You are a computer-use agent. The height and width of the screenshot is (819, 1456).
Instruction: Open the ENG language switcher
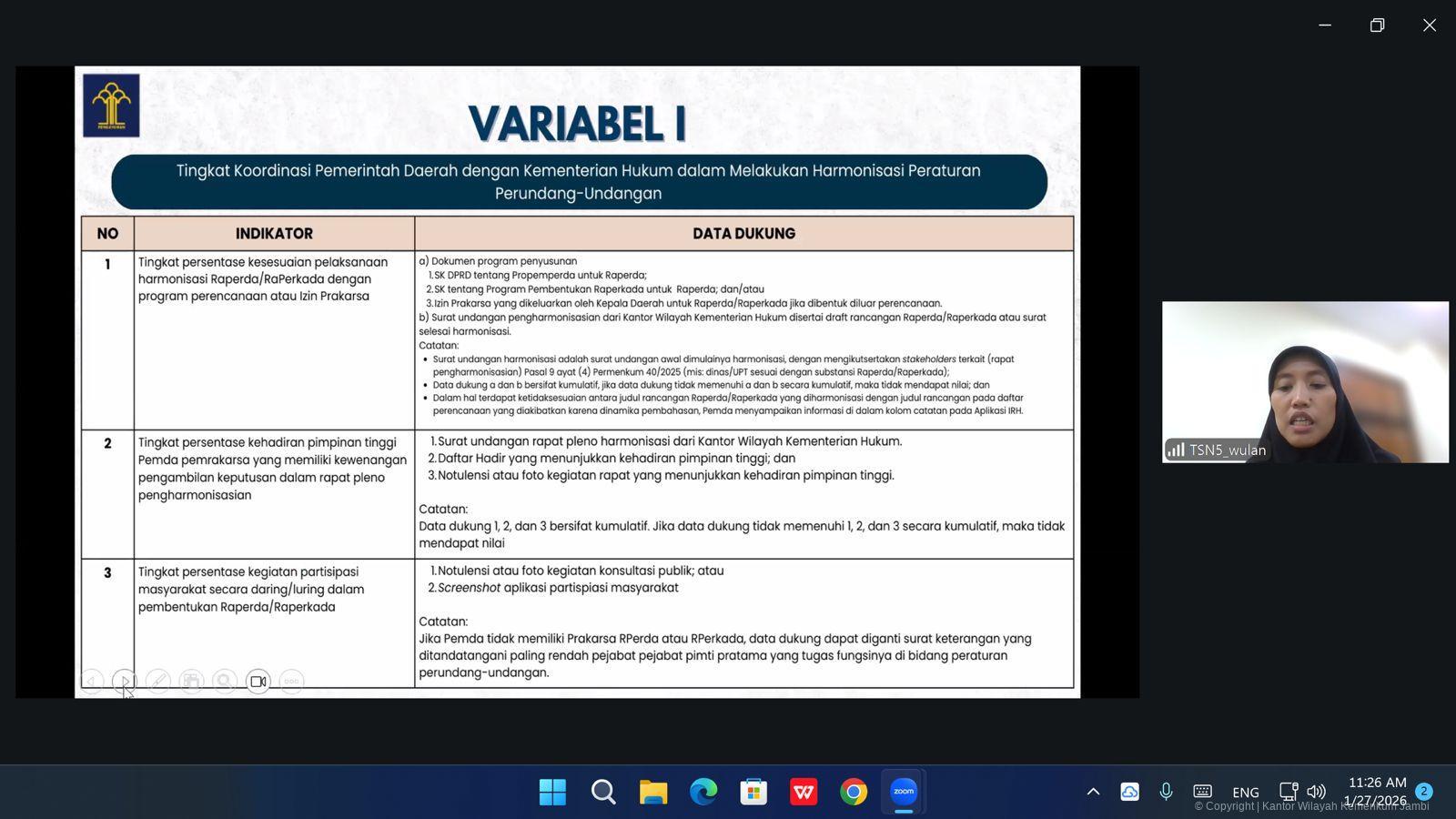pos(1245,792)
